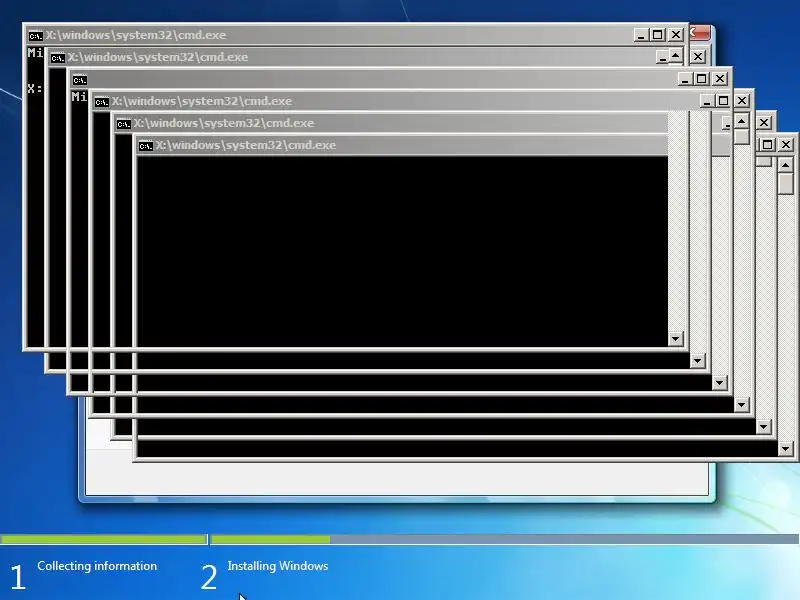Close the red Install Windows dialog behind cmd

699,33
